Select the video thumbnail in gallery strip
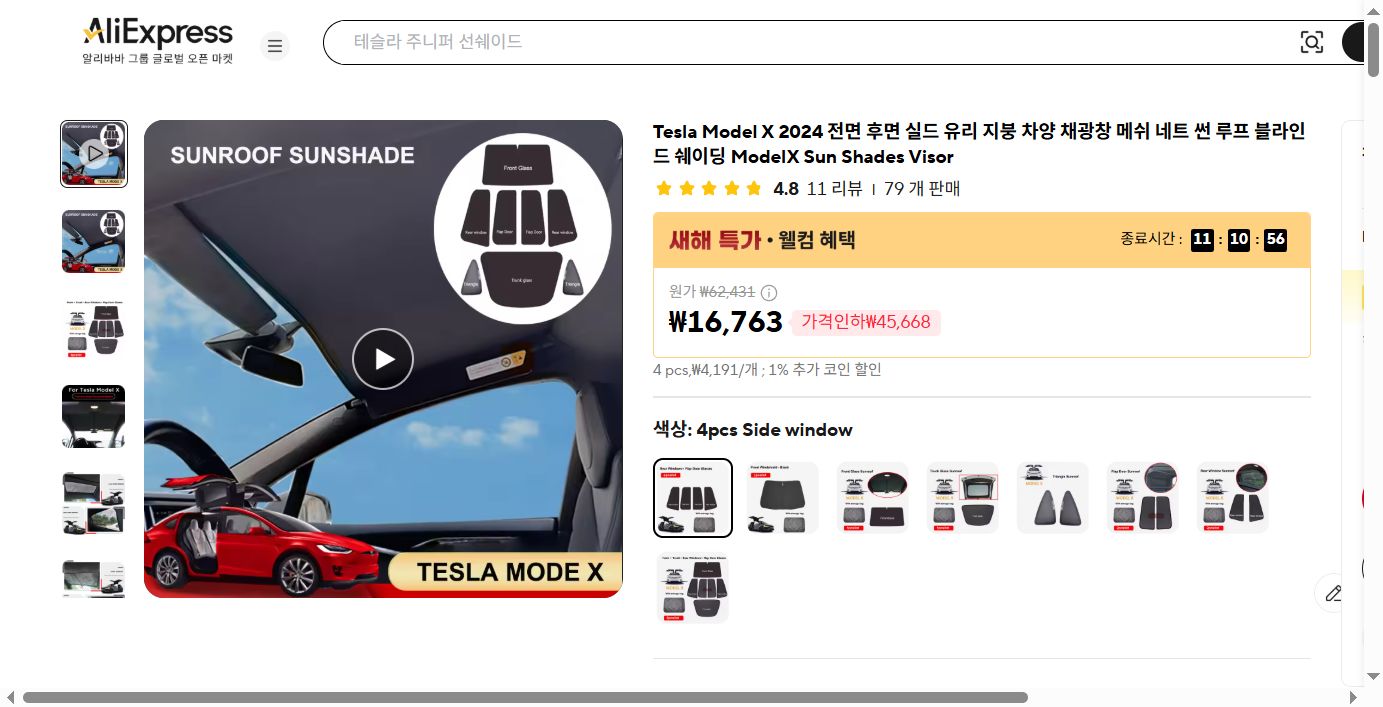The height and width of the screenshot is (707, 1383). [x=94, y=154]
